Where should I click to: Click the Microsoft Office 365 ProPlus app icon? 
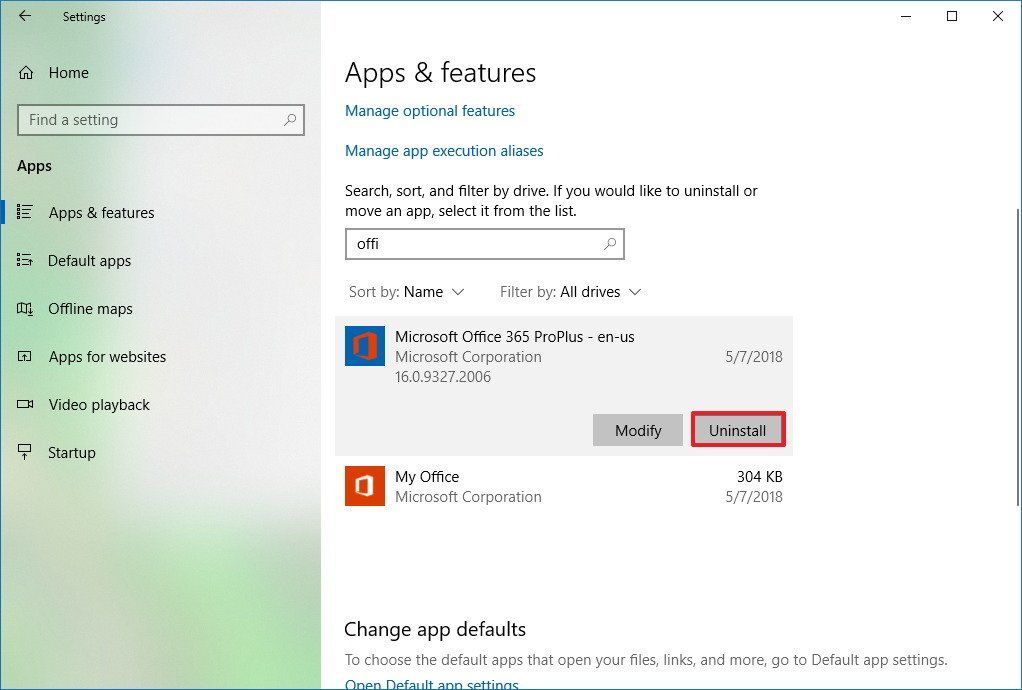click(364, 346)
